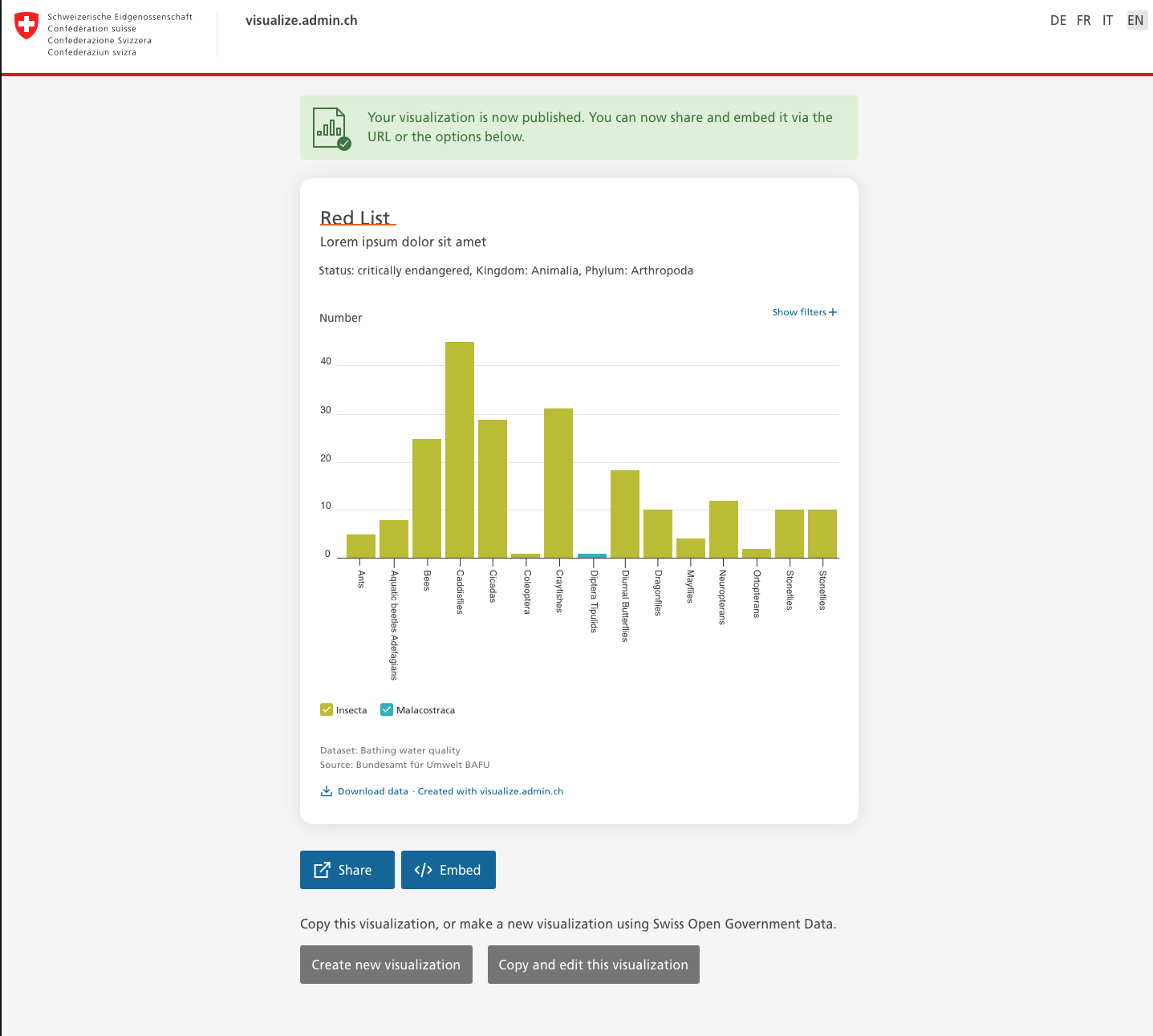Switch language to DE

(1058, 20)
